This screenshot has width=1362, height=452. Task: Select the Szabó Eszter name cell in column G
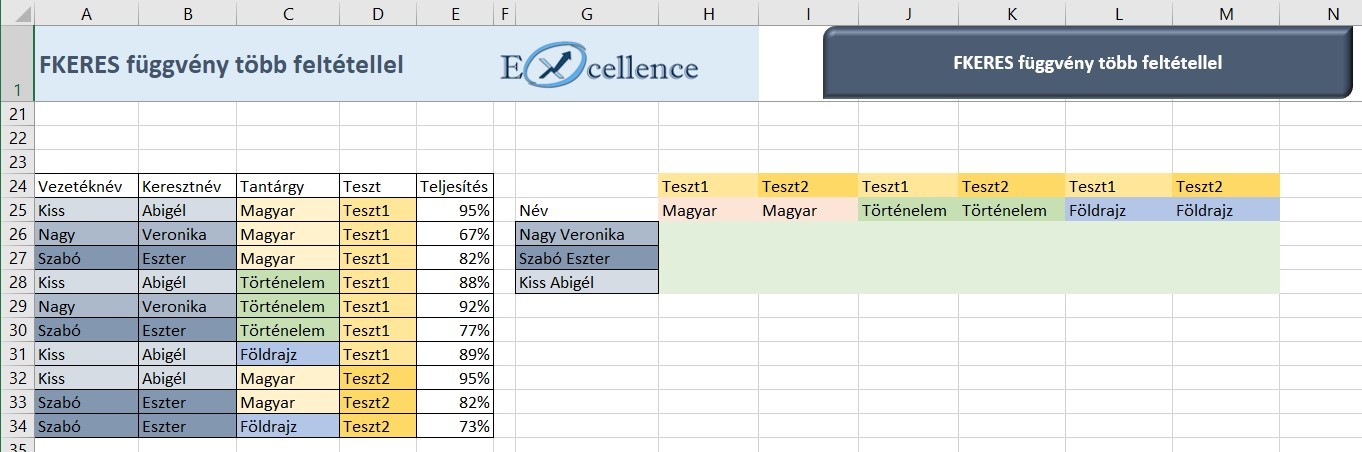click(x=587, y=258)
